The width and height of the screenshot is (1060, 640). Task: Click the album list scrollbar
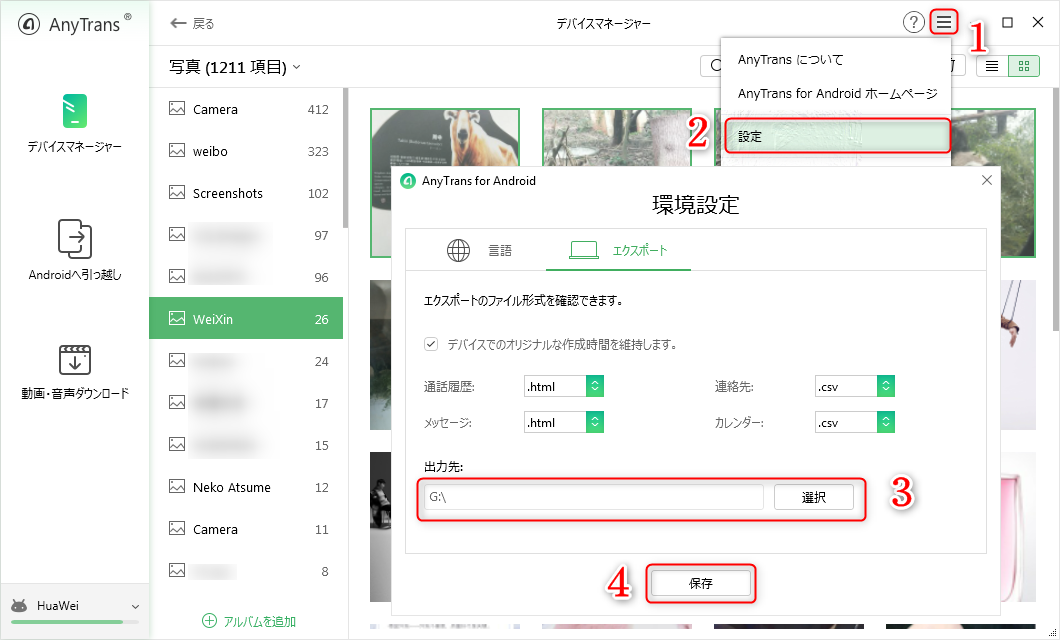coord(345,159)
